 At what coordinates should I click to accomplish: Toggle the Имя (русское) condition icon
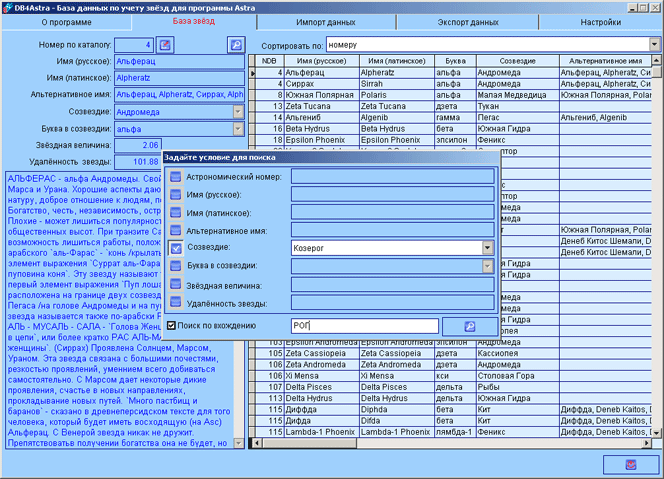tap(176, 195)
